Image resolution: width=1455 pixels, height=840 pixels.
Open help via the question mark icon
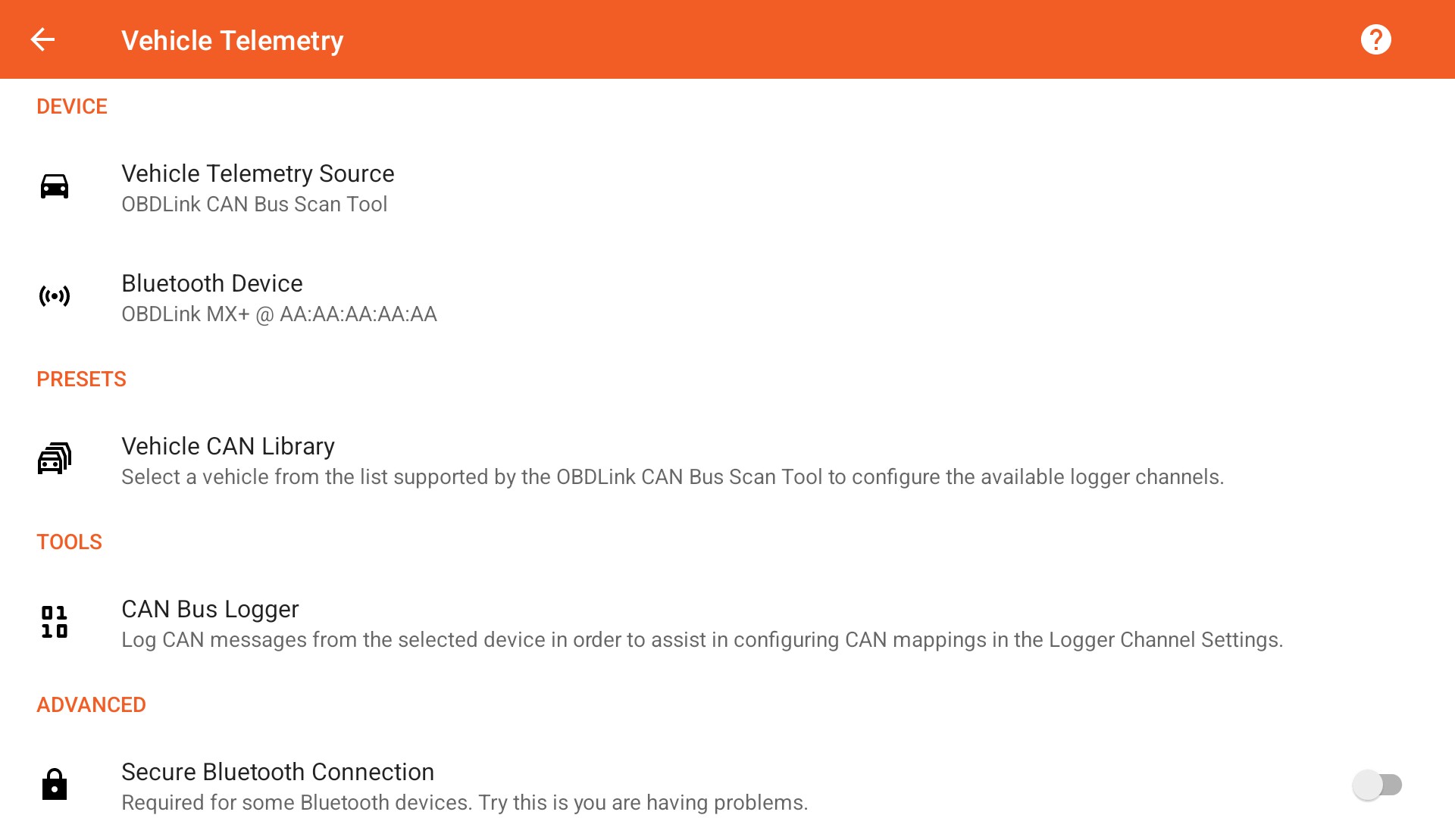tap(1375, 39)
